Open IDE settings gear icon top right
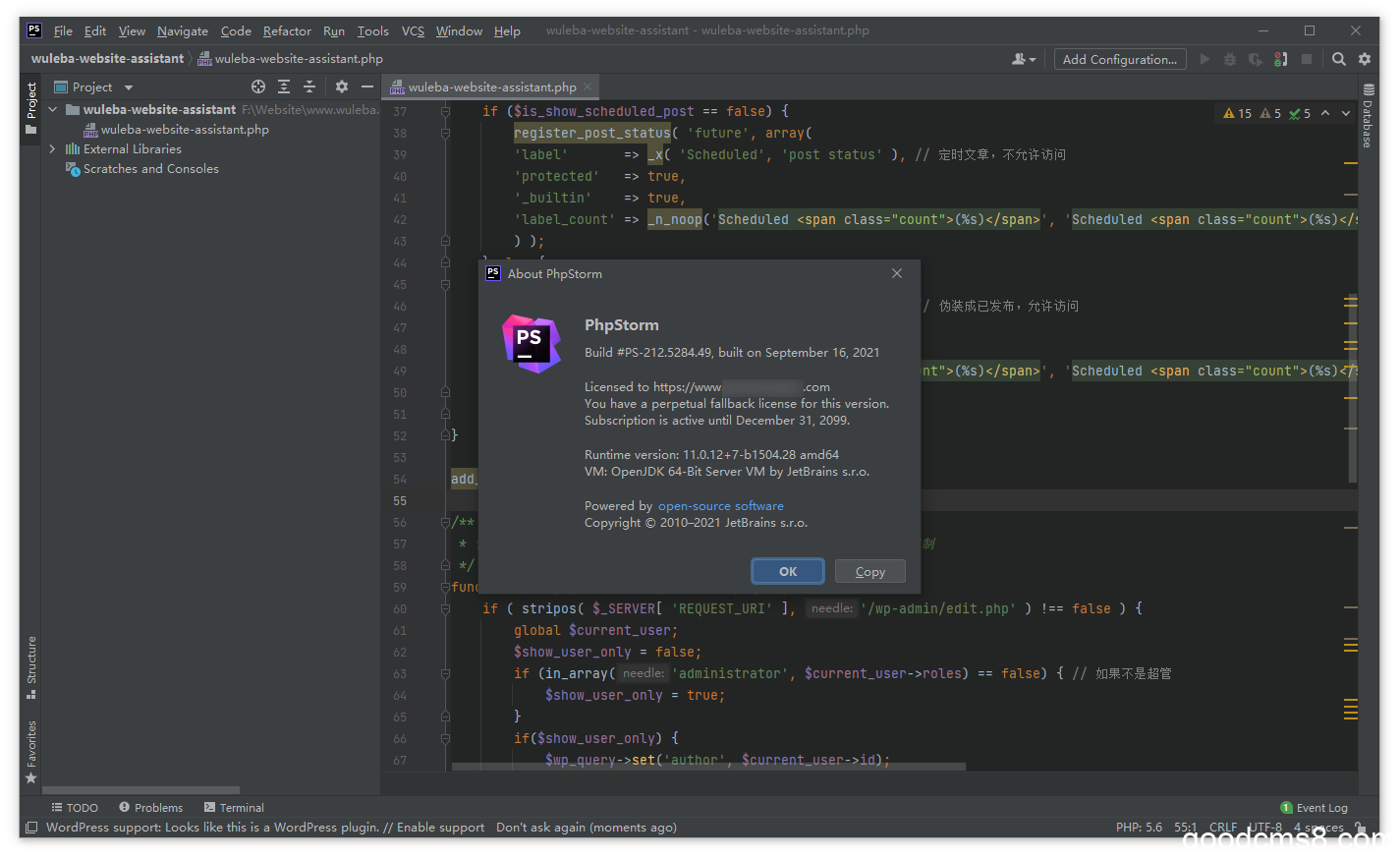The image size is (1400, 860). 1365,59
